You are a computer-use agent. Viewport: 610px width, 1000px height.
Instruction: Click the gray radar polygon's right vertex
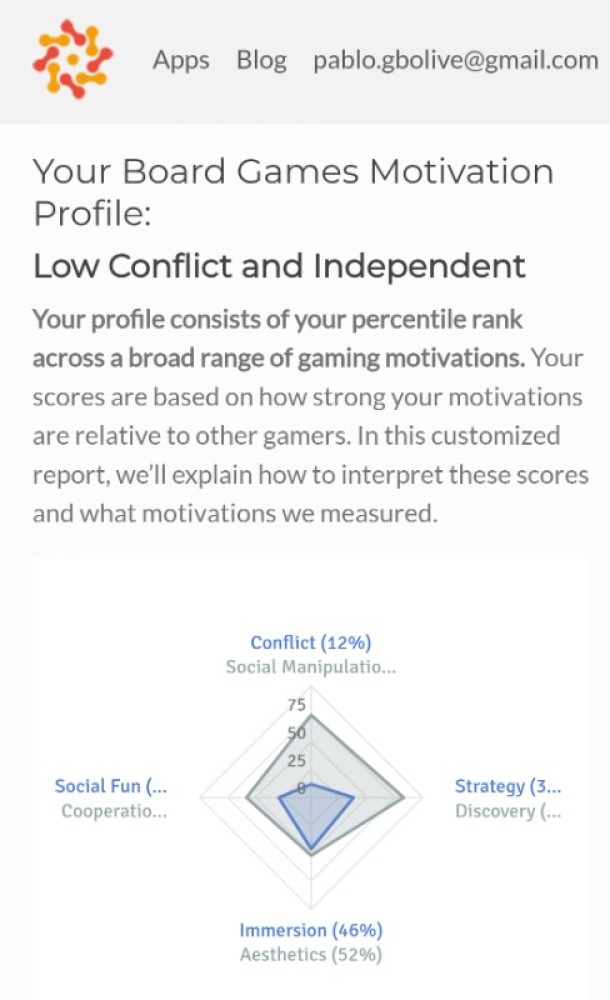[403, 798]
